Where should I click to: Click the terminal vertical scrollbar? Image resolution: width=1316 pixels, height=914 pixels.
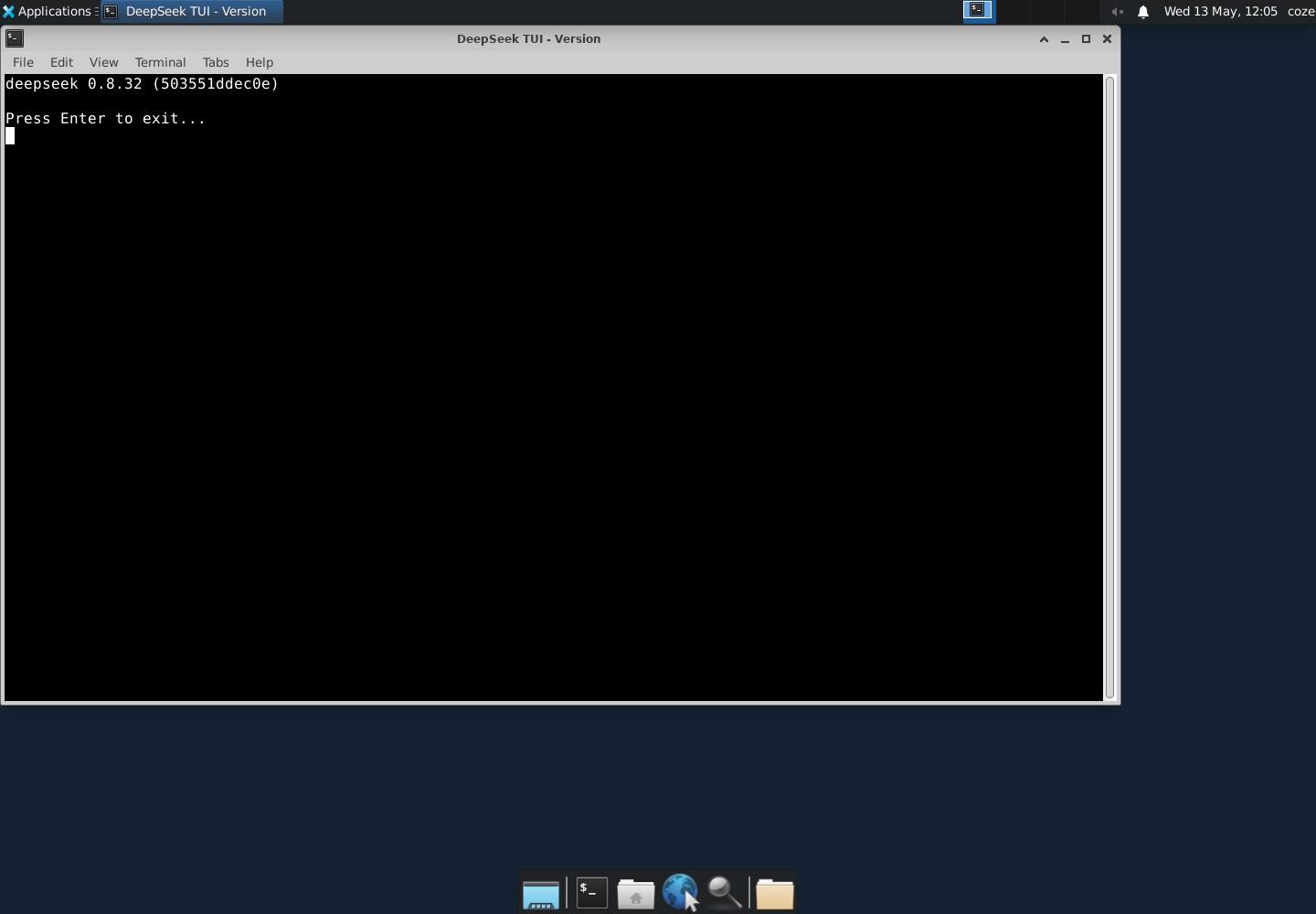[x=1110, y=388]
